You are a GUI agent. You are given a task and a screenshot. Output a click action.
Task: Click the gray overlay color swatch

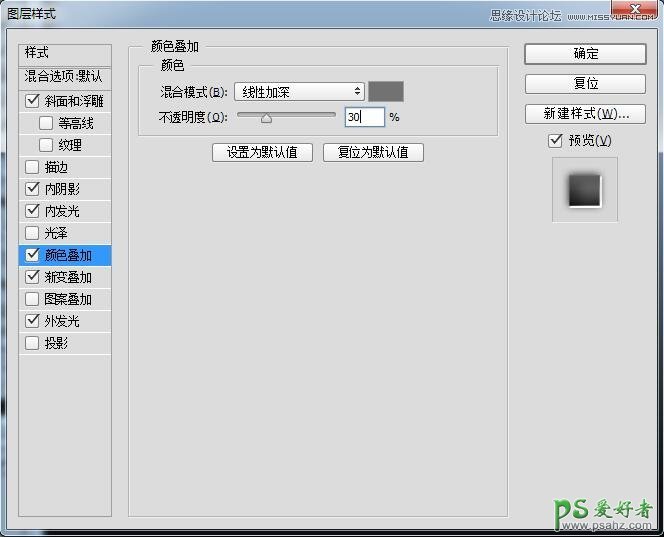[x=386, y=92]
